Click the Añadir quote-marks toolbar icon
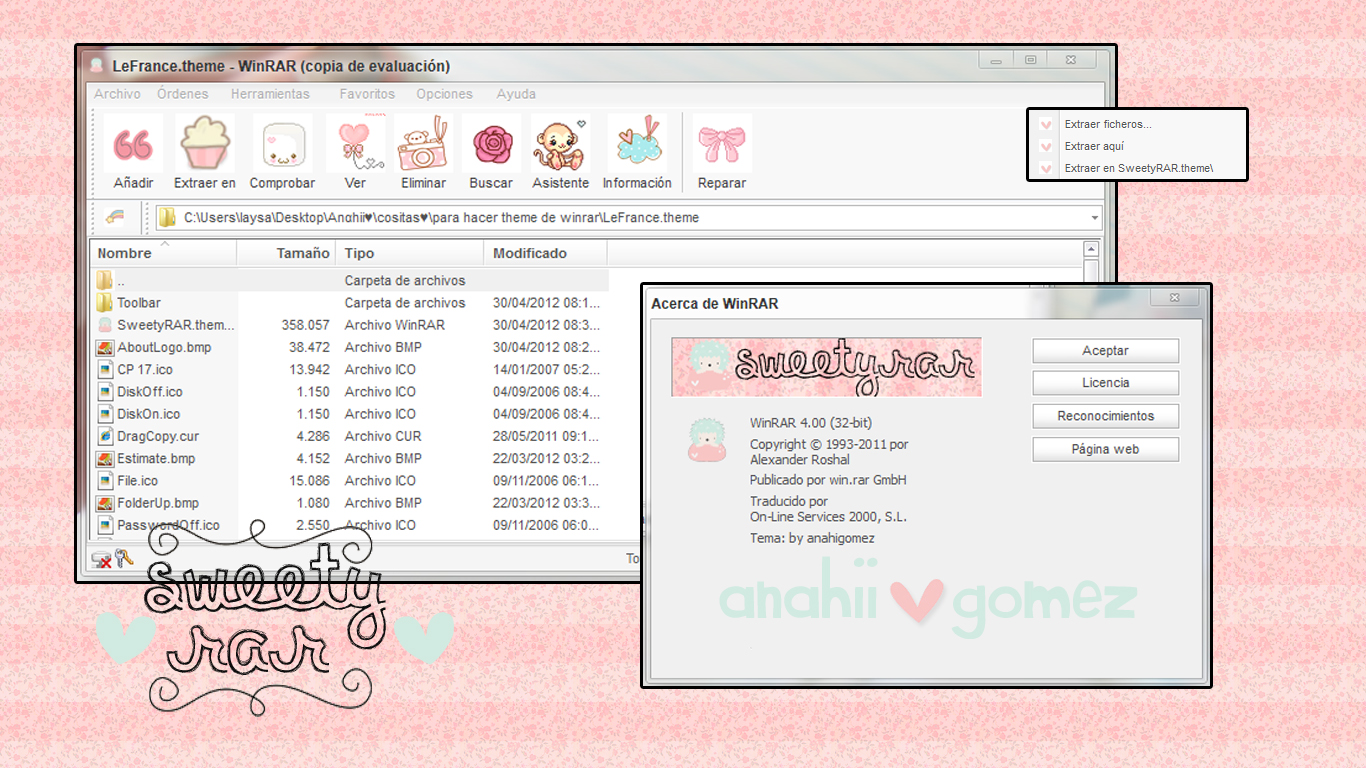The width and height of the screenshot is (1366, 768). [x=133, y=144]
